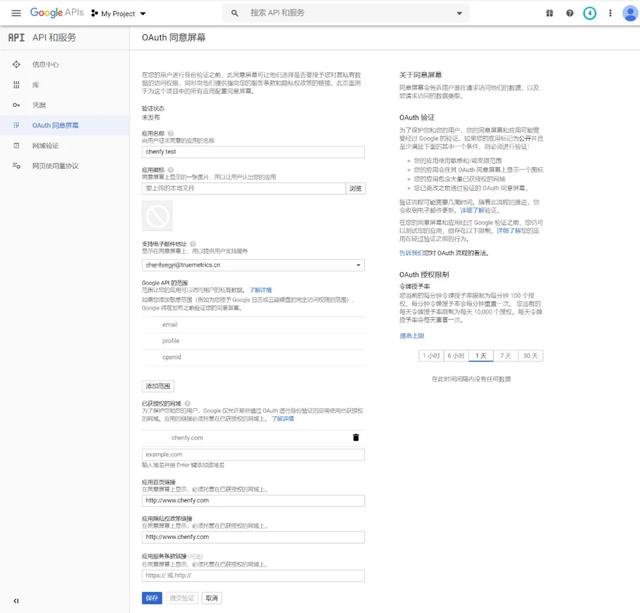Screen dimensions: 640x613
Task: Click the example.com domain input field
Action: 253,455
